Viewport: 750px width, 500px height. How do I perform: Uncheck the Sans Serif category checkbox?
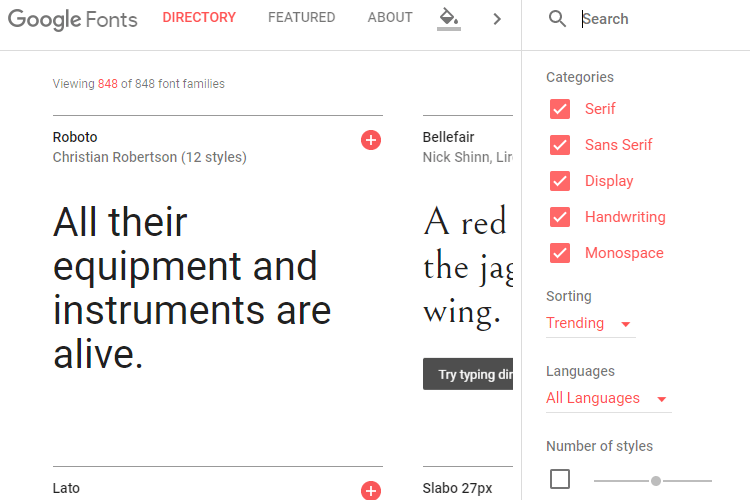point(560,145)
